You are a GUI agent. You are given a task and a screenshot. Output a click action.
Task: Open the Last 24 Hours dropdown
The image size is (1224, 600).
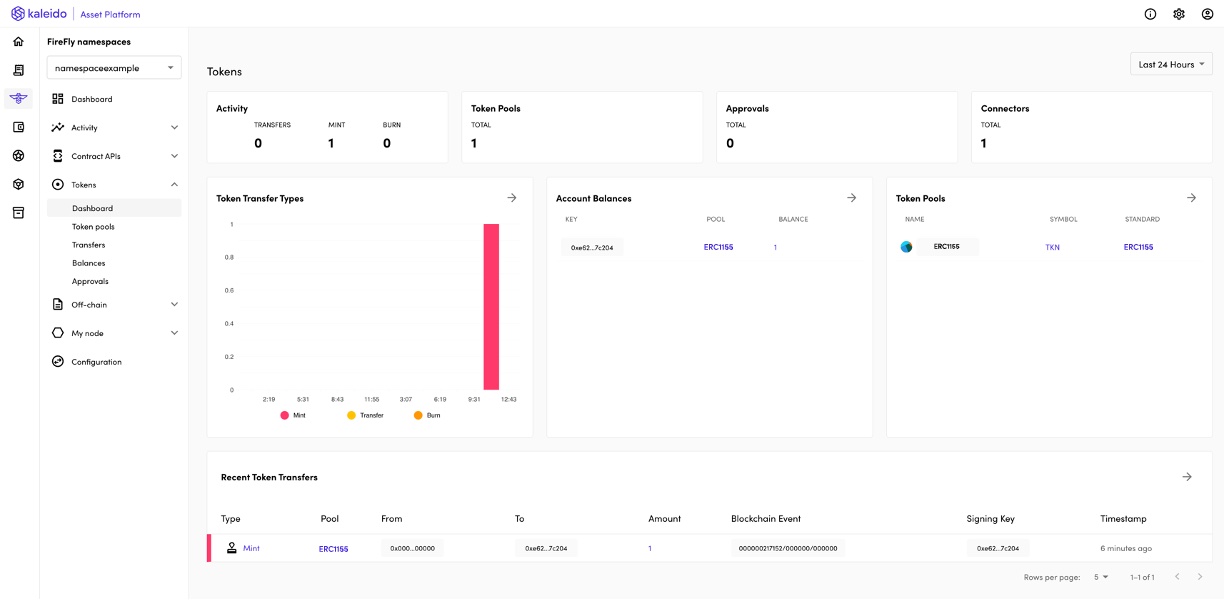[x=1169, y=63]
